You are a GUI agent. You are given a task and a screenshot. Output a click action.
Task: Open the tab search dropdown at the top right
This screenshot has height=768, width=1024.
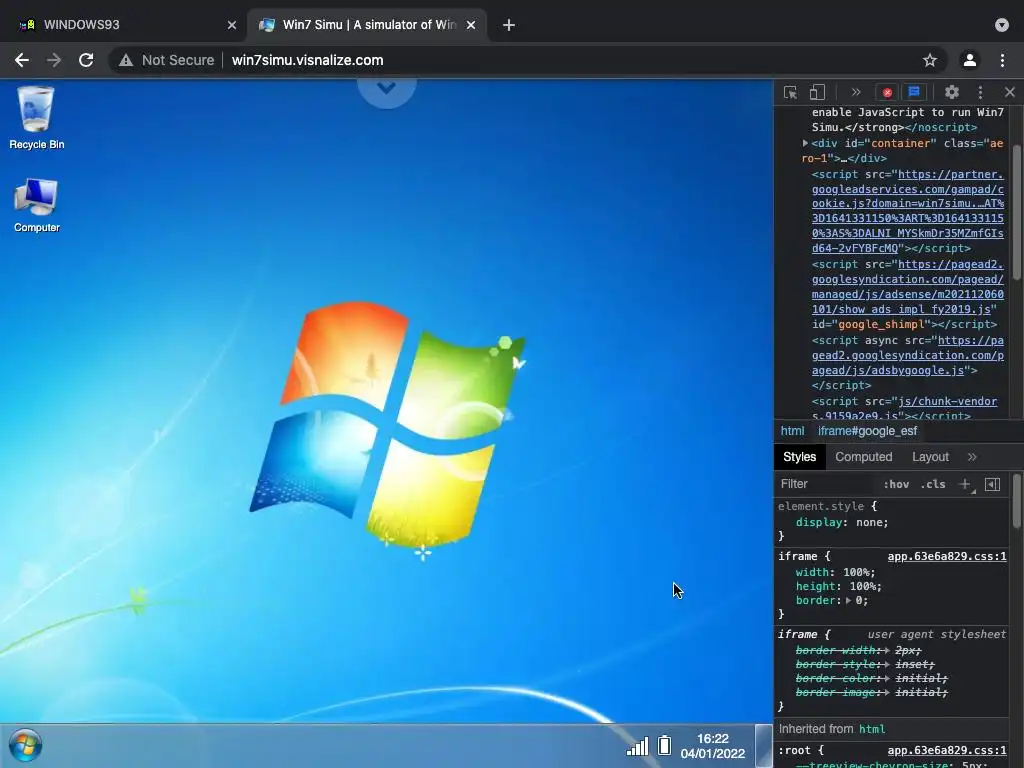[x=1002, y=25]
